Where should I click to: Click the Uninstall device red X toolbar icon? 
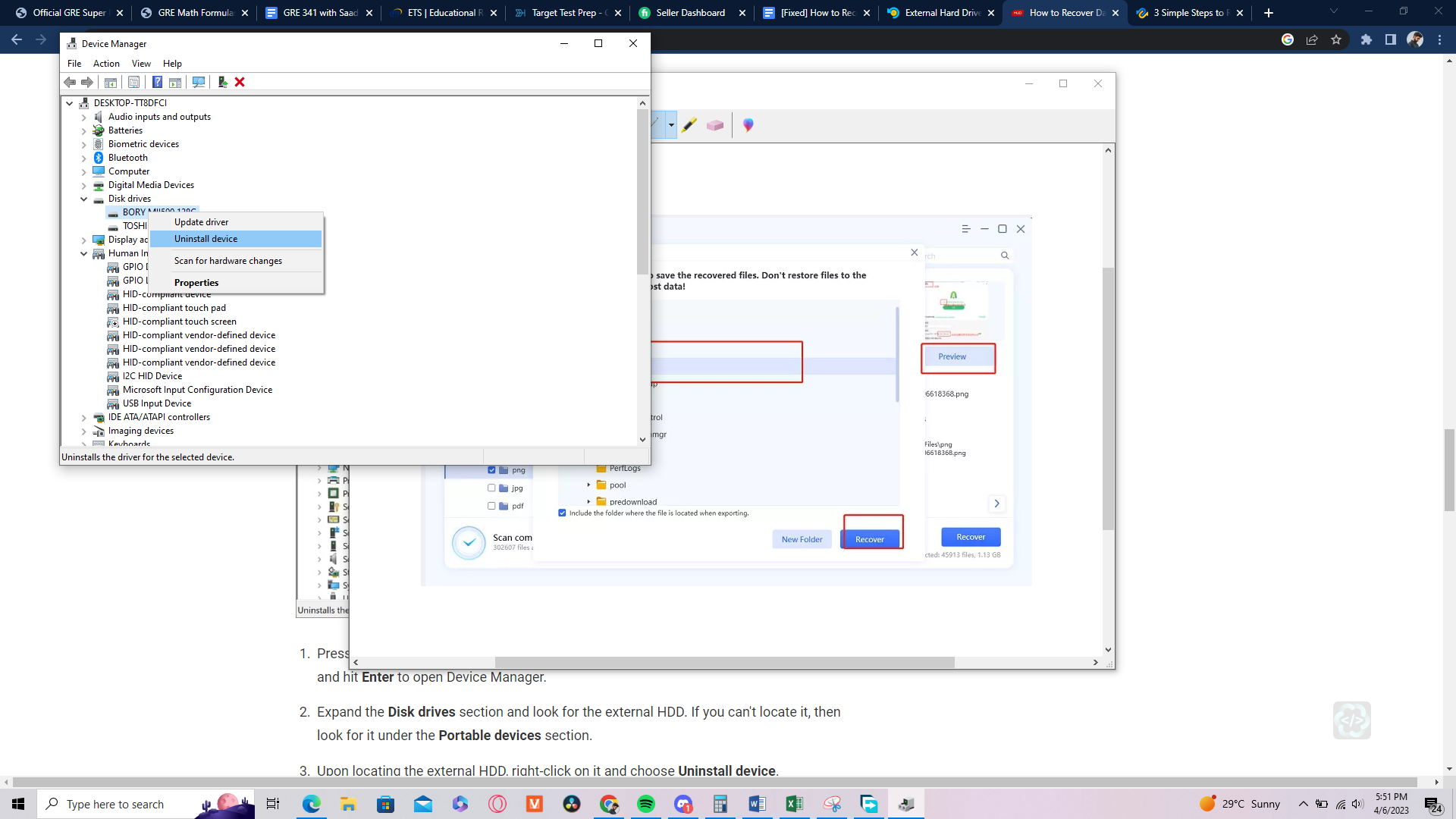pos(240,82)
